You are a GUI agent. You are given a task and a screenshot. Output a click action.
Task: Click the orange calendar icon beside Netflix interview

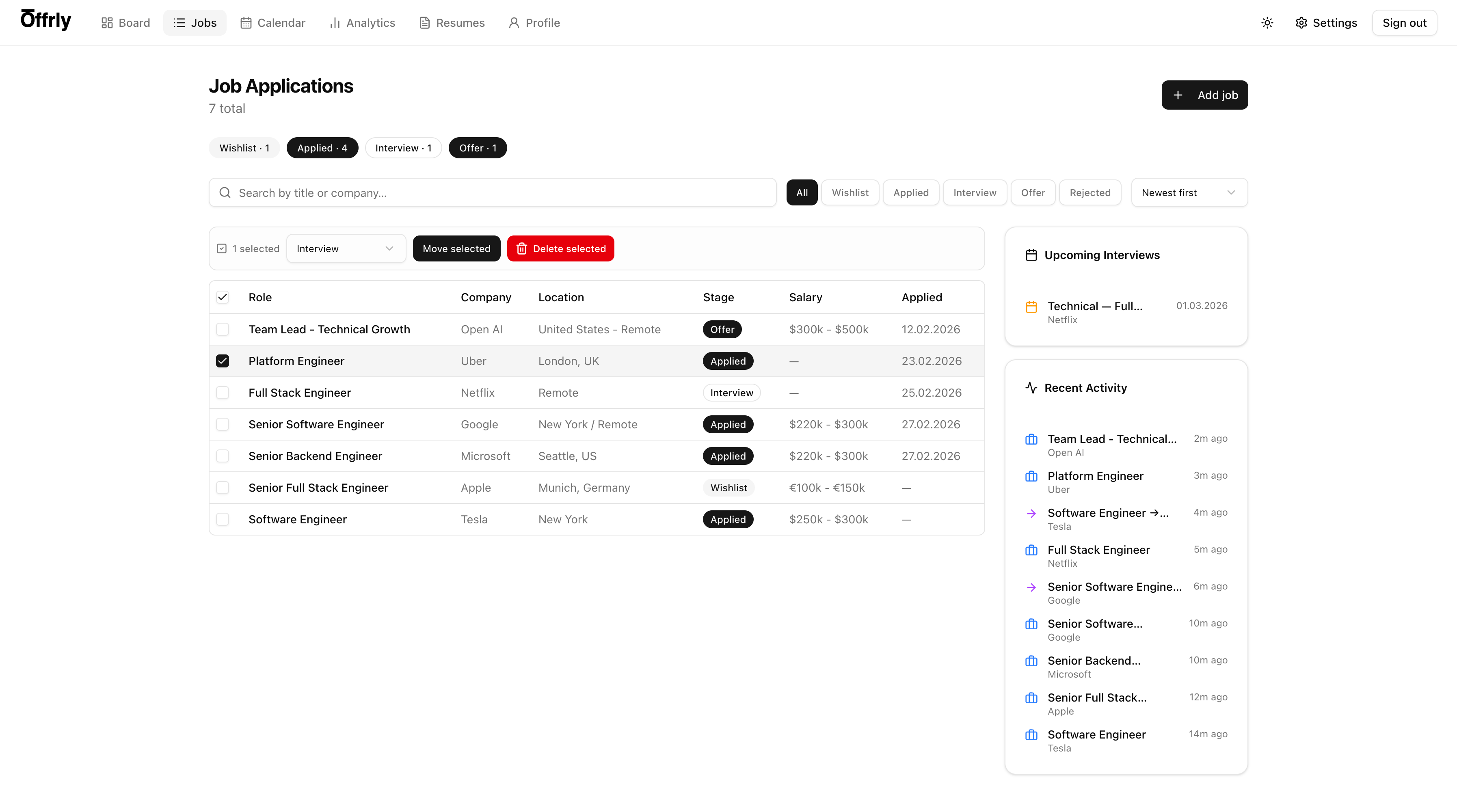[x=1031, y=307]
